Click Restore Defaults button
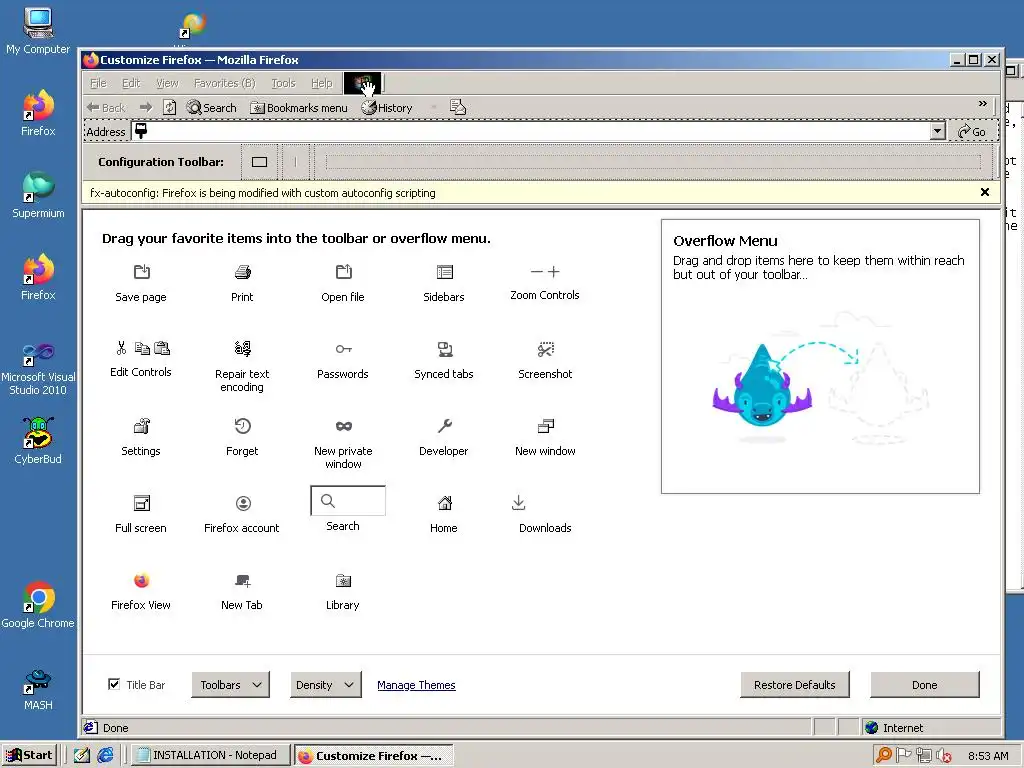The width and height of the screenshot is (1024, 768). [795, 684]
